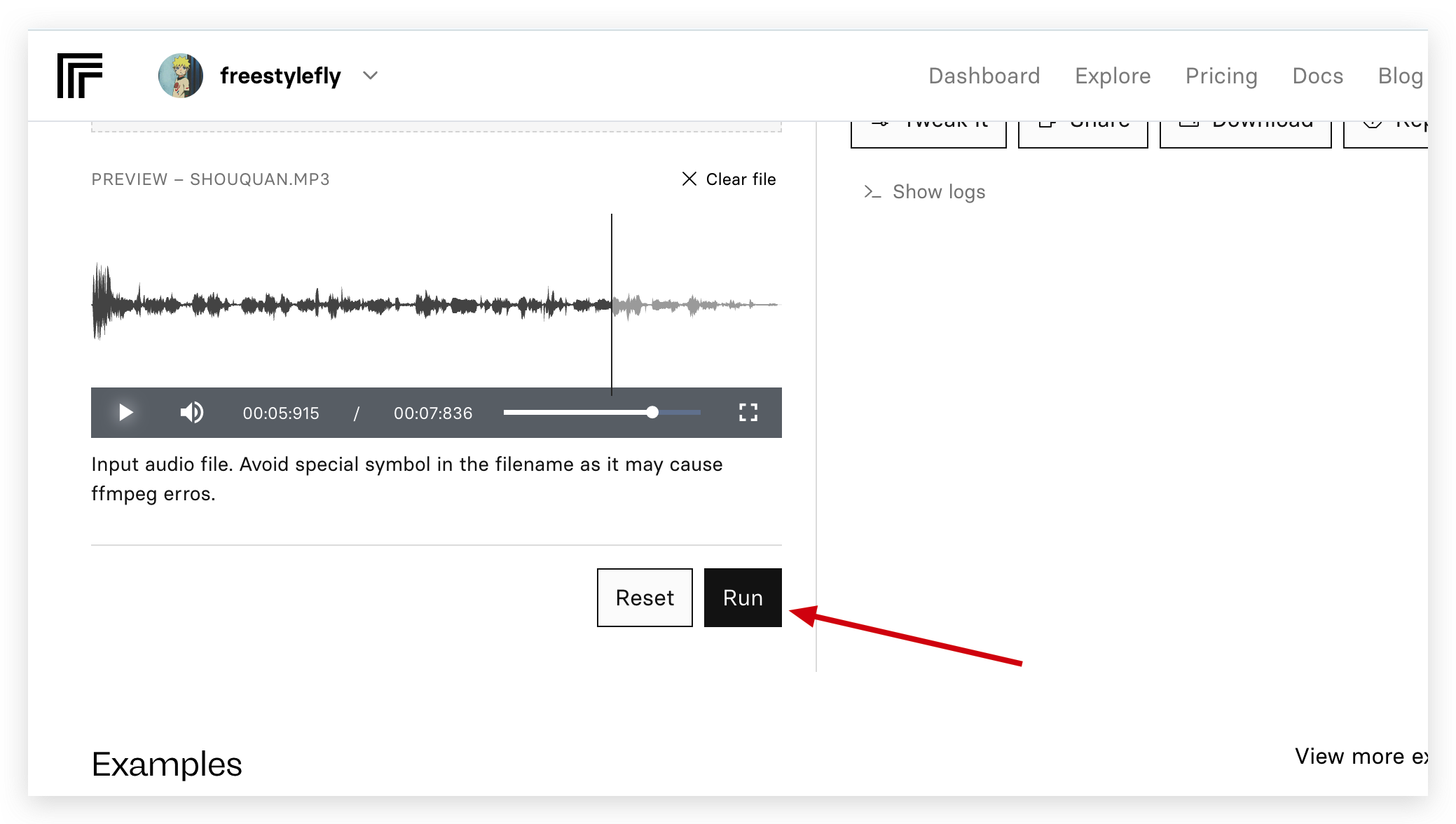The height and width of the screenshot is (824, 1456).
Task: Open the Pricing page
Action: click(1221, 76)
